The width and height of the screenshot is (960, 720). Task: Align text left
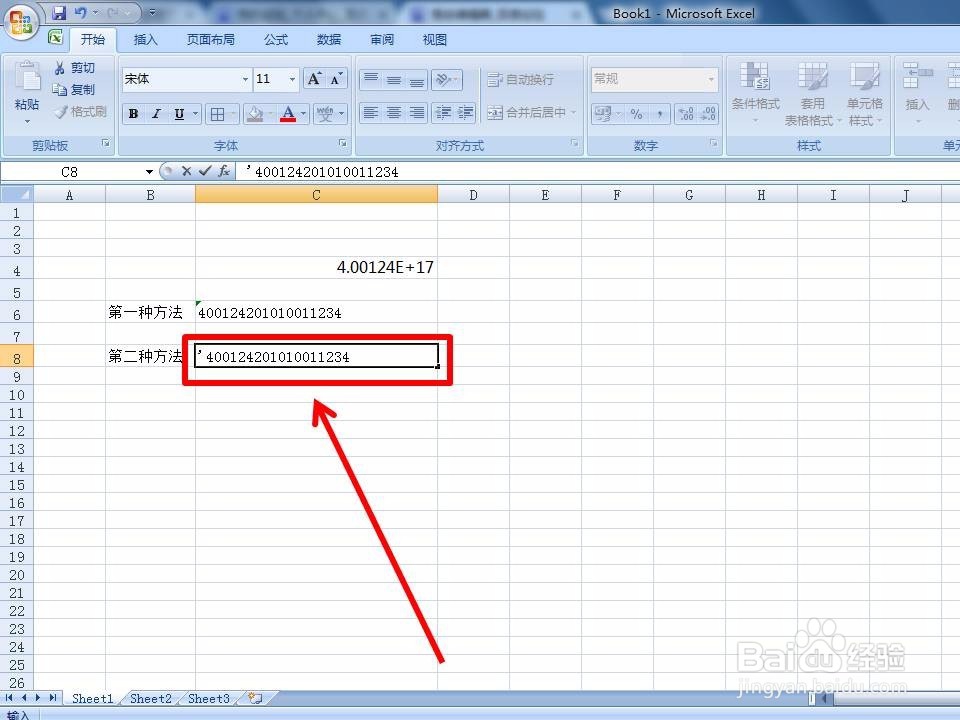pyautogui.click(x=370, y=113)
